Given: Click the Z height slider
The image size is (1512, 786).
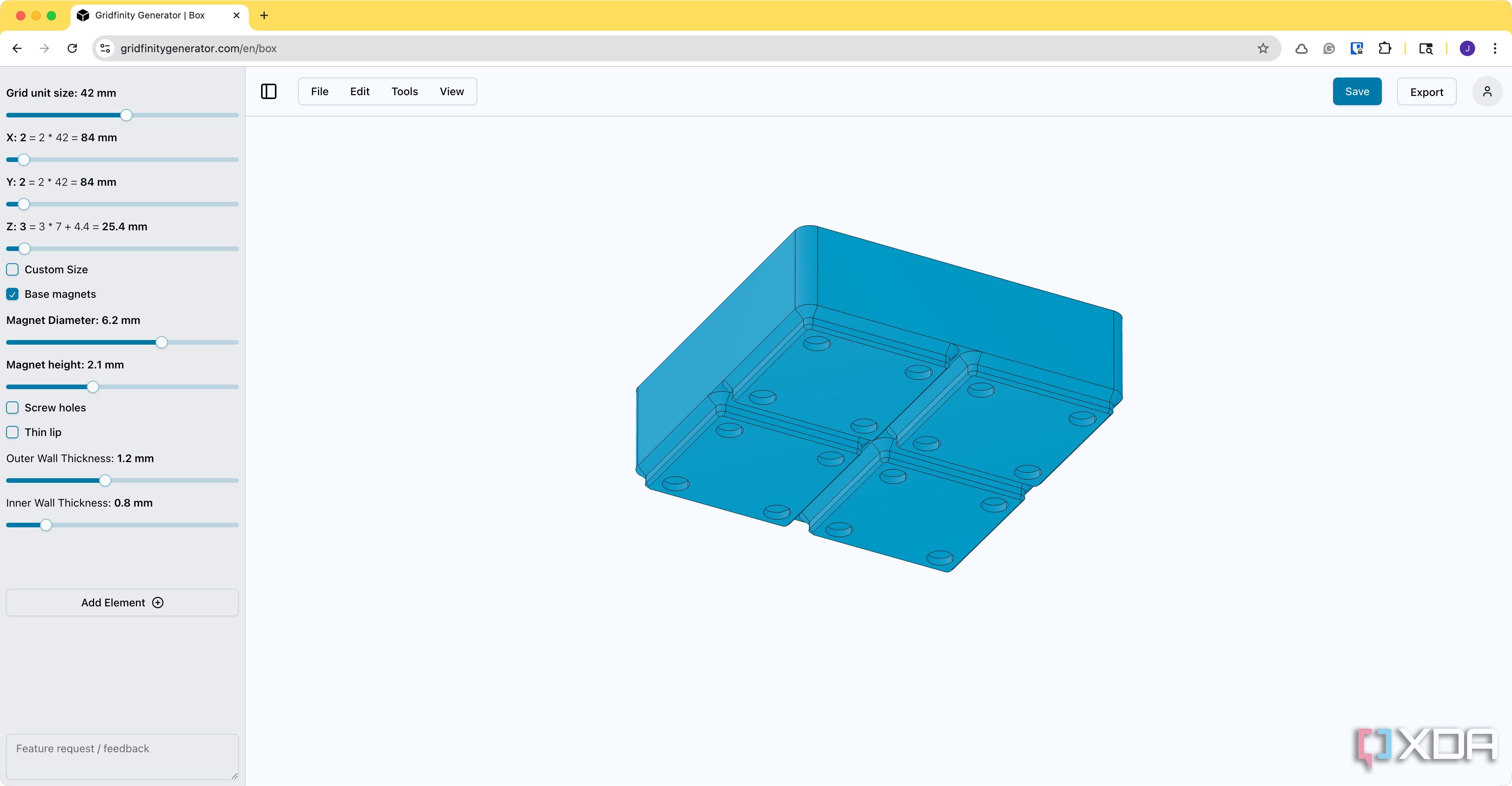Looking at the screenshot, I should pyautogui.click(x=122, y=249).
